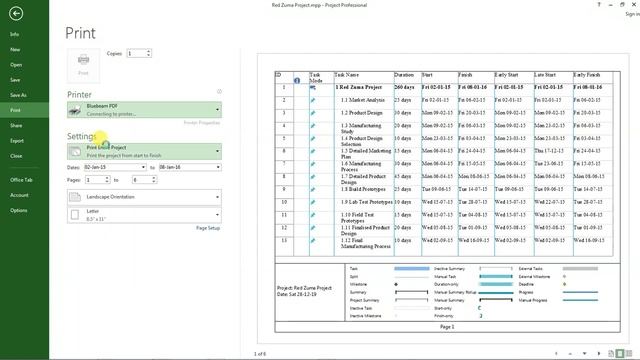Screen dimensions: 640x360
Task: Click into the Pages from field
Action: tap(95, 180)
